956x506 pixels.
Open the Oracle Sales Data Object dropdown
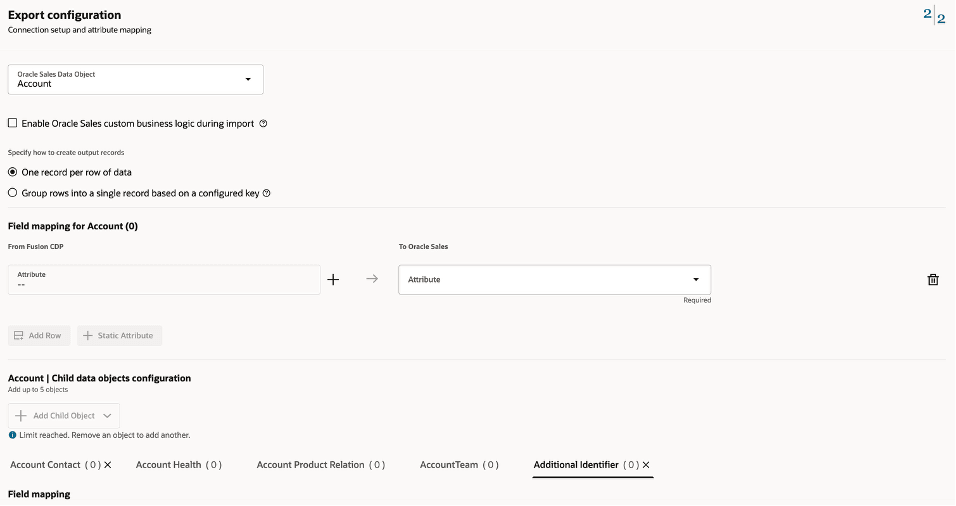(x=135, y=79)
